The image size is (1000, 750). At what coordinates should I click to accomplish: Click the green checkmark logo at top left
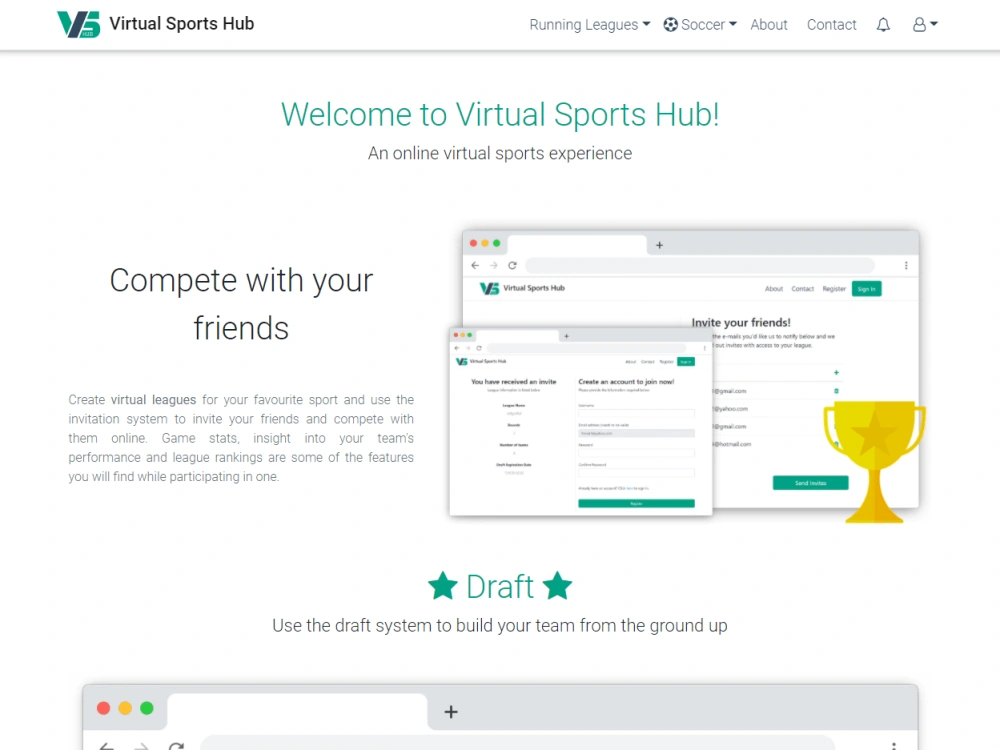pyautogui.click(x=78, y=23)
